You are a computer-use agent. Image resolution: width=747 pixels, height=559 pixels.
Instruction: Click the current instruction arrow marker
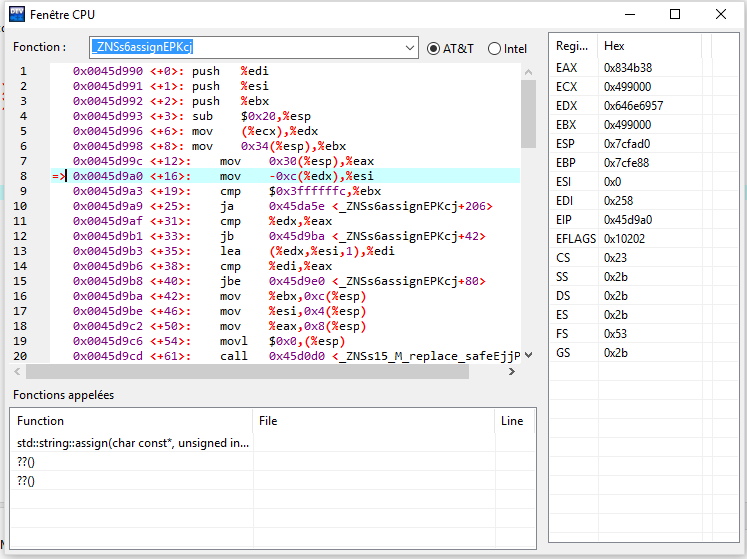(59, 176)
